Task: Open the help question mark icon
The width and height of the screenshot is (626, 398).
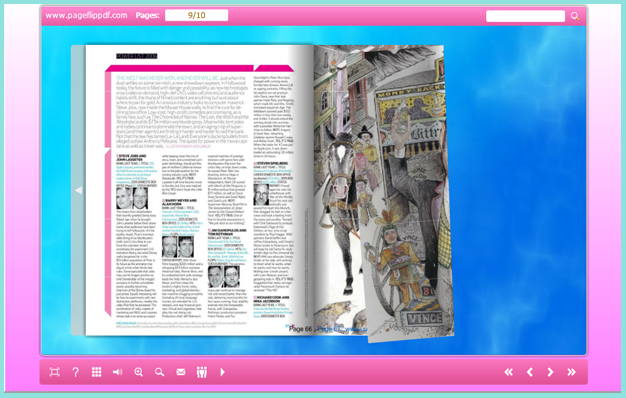Action: click(75, 372)
